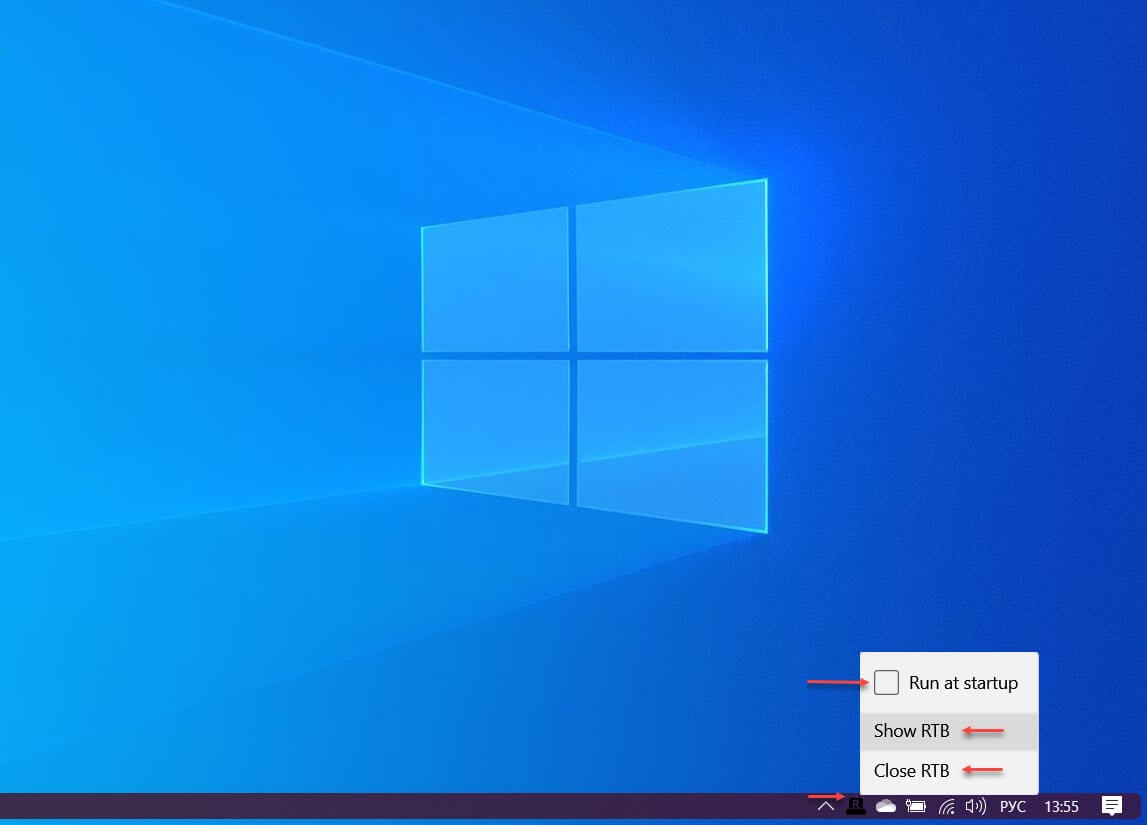The height and width of the screenshot is (825, 1147).
Task: Select Show RTB menu entry
Action: pyautogui.click(x=949, y=731)
